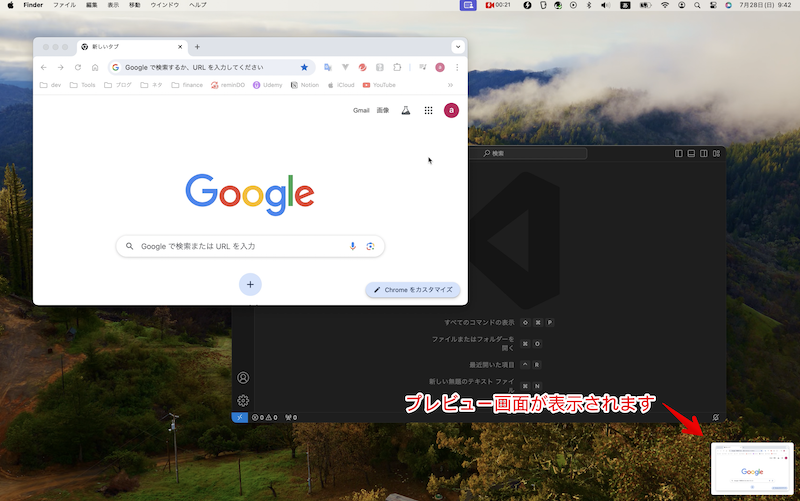Click 最近開いた項目 in VS Code
The height and width of the screenshot is (501, 800).
coord(492,365)
